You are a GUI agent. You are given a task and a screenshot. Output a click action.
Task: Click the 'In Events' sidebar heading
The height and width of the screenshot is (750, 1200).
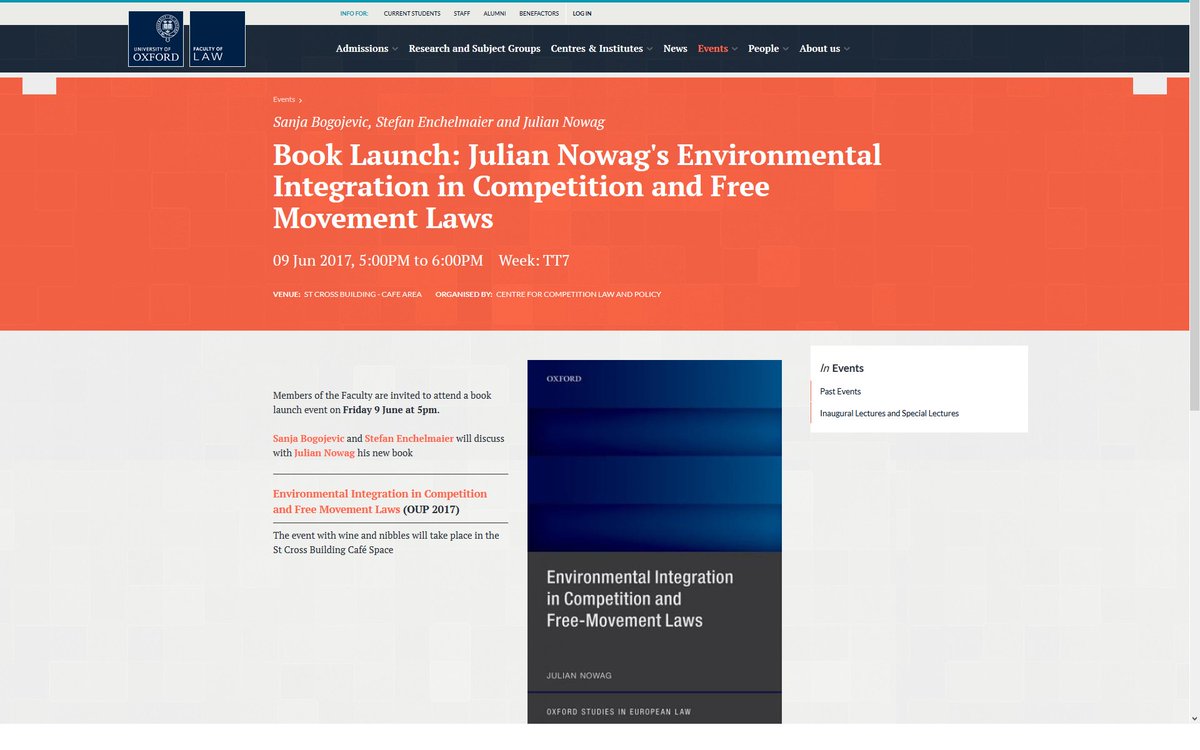842,368
